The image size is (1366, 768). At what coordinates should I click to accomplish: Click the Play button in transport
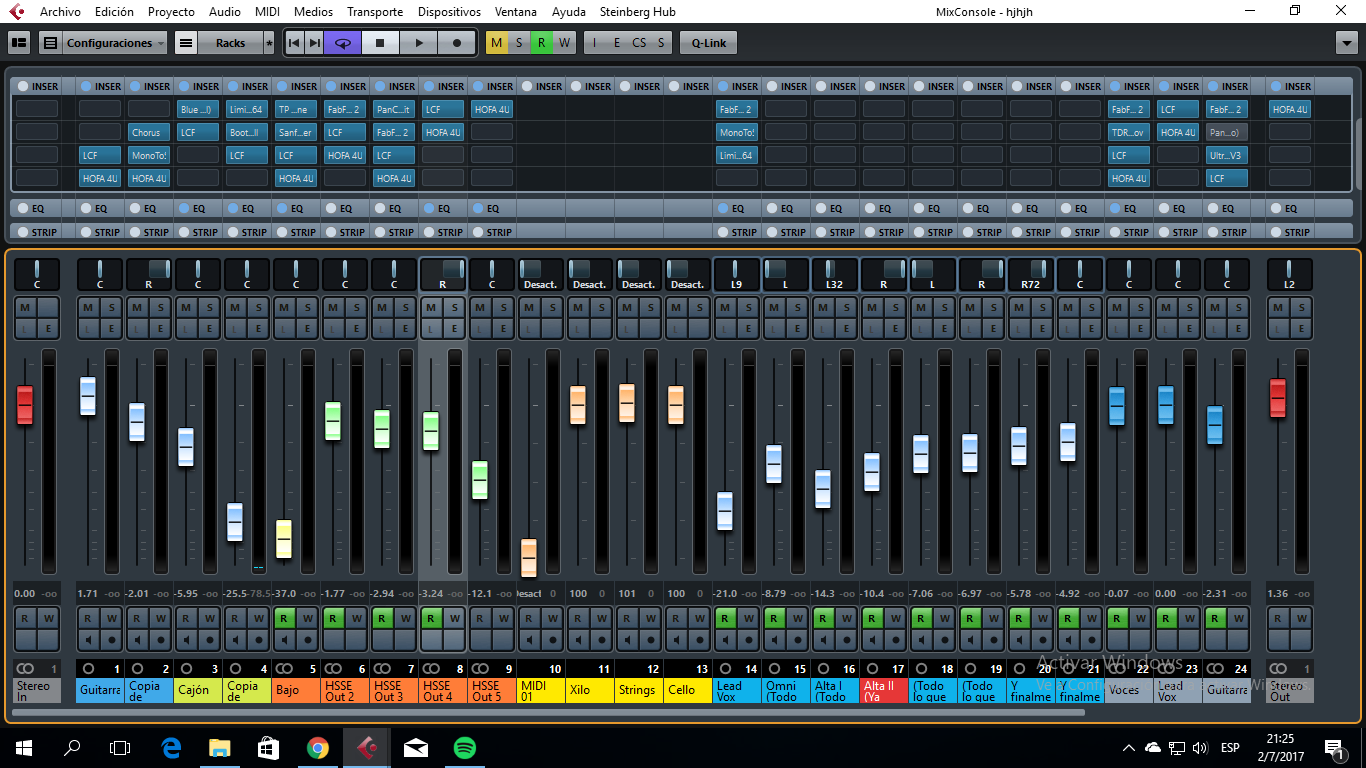point(419,43)
